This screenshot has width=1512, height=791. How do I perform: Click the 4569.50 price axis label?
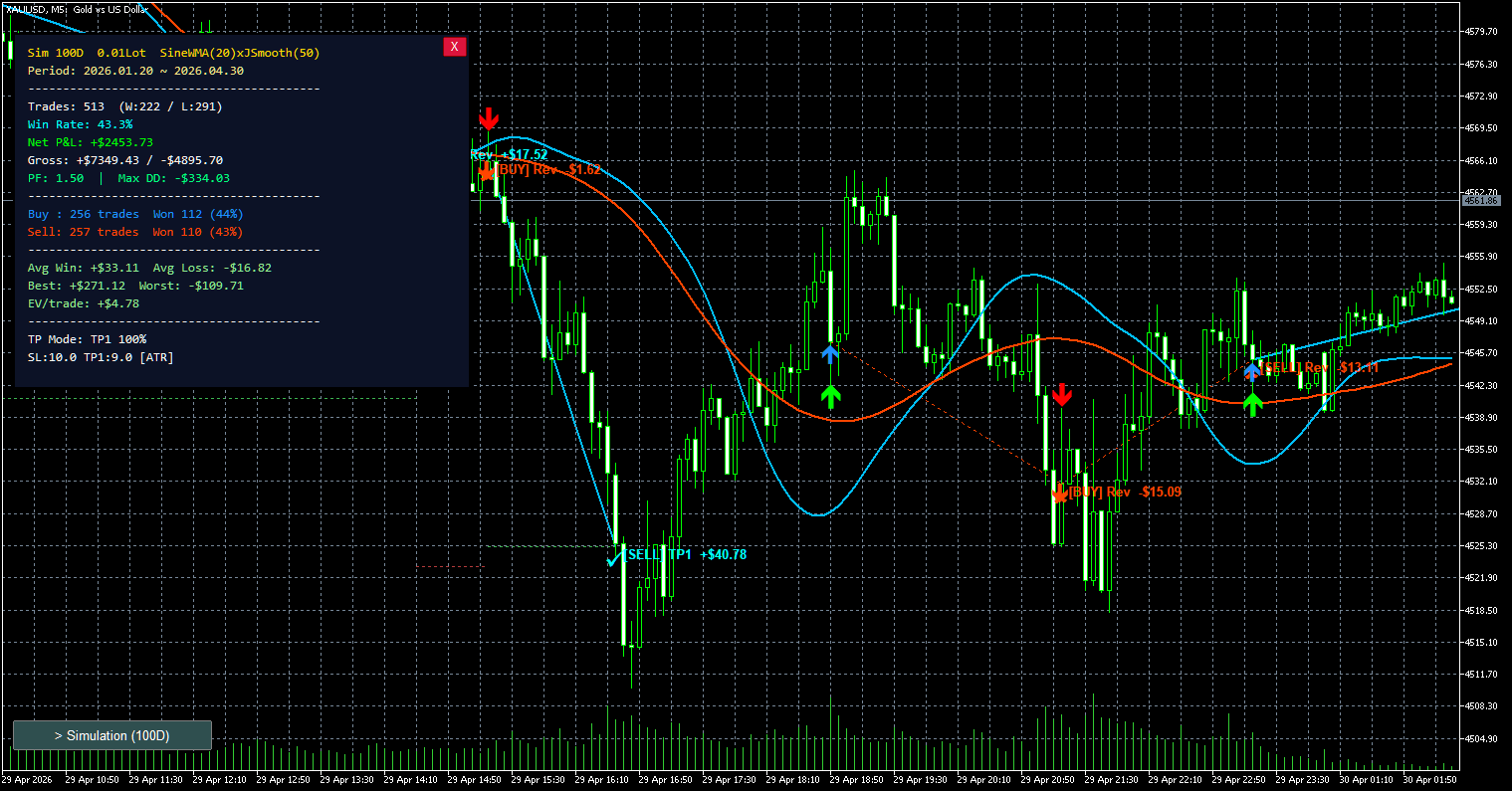1482,128
